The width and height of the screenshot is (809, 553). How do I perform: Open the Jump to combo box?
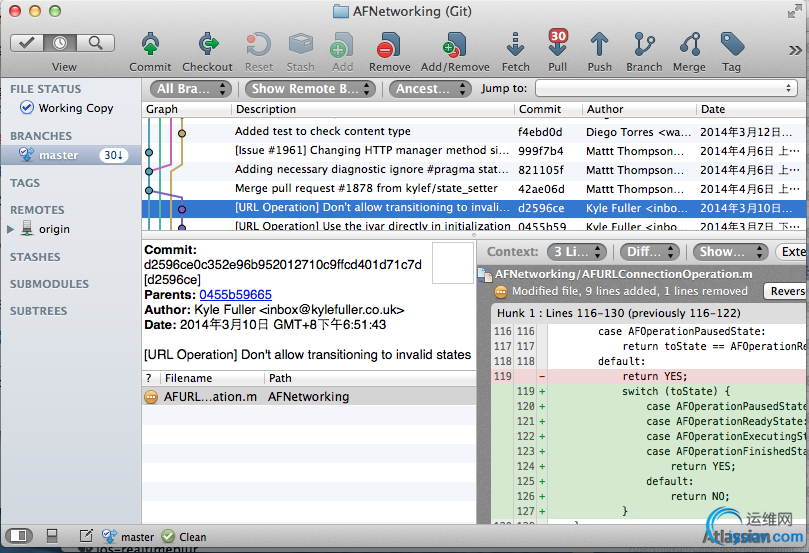tap(666, 88)
